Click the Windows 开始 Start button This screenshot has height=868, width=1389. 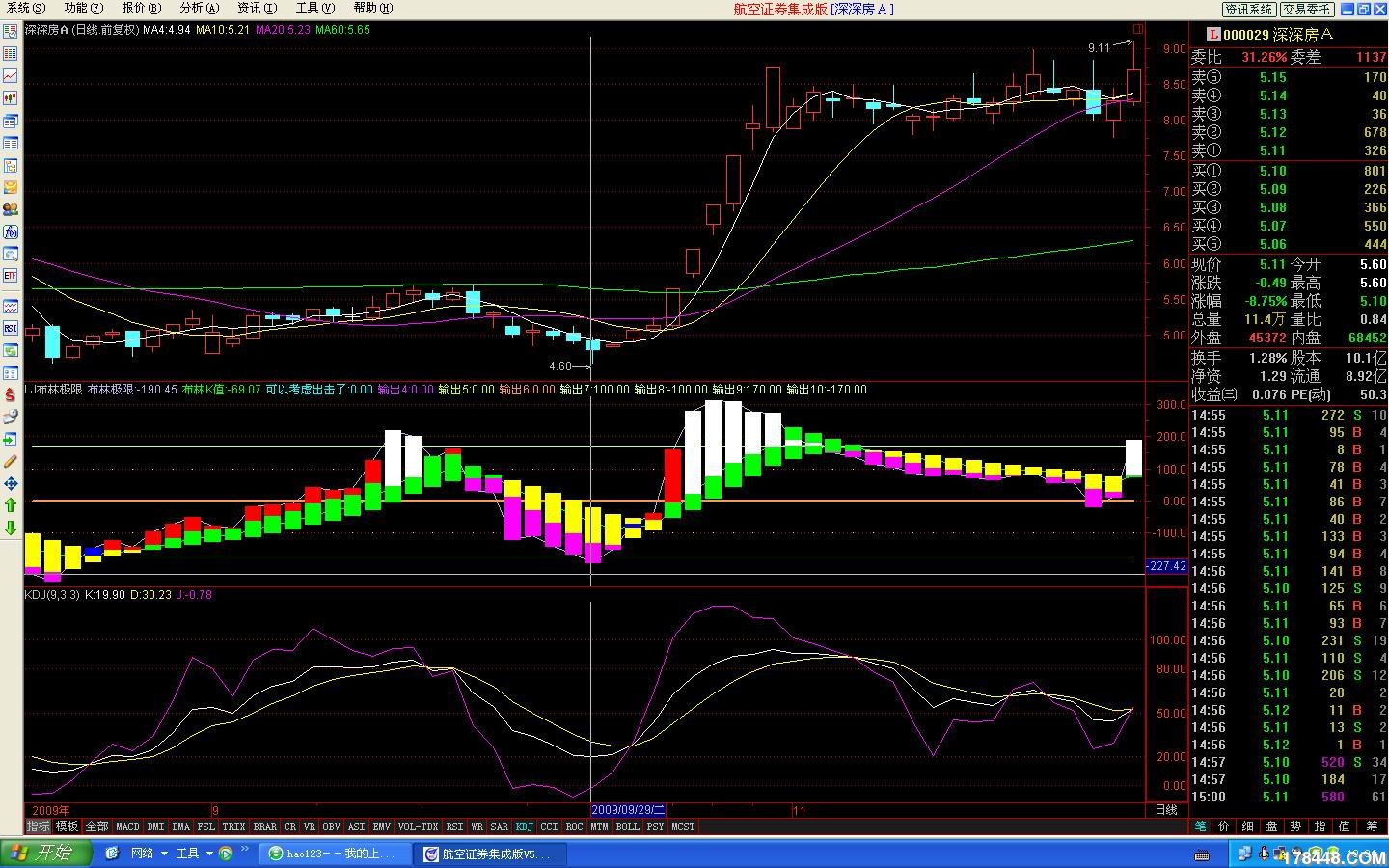[x=46, y=854]
